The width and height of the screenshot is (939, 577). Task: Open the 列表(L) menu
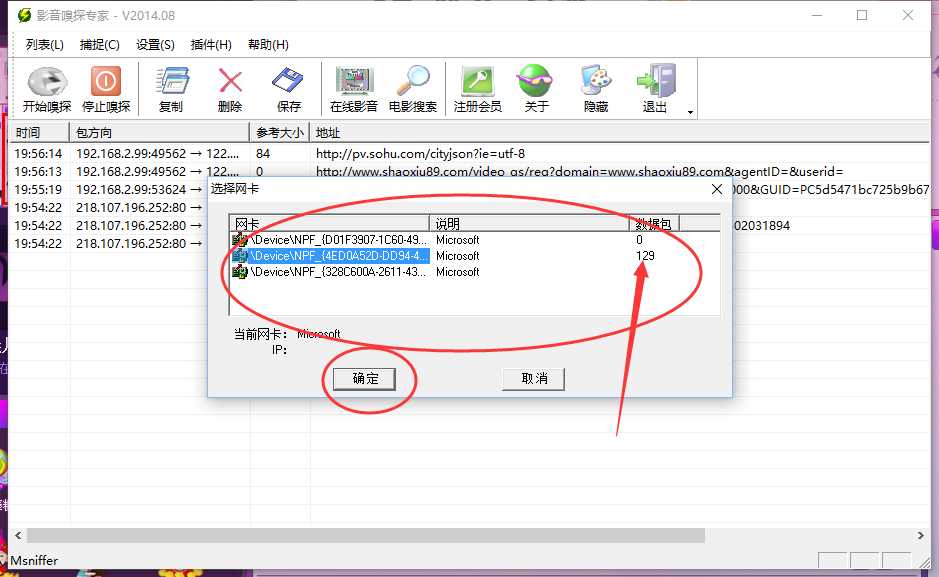[45, 45]
